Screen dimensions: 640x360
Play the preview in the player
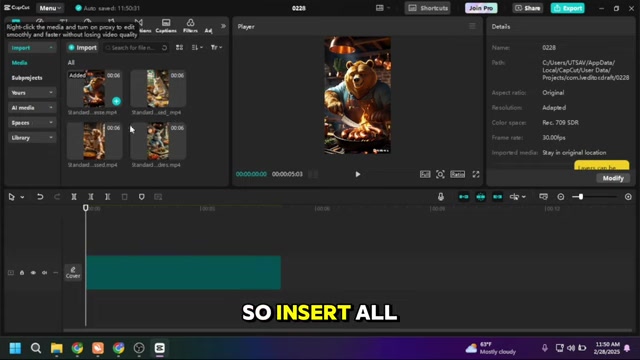(358, 174)
